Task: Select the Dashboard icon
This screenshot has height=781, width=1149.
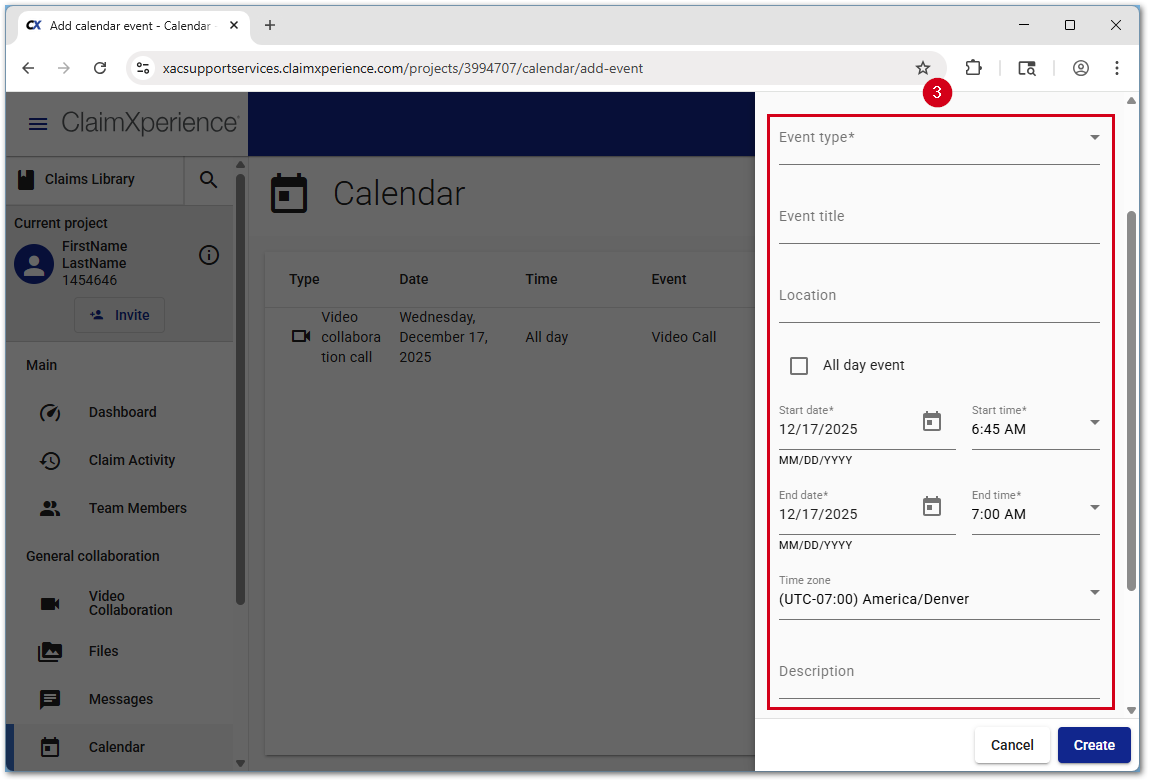Action: coord(50,412)
